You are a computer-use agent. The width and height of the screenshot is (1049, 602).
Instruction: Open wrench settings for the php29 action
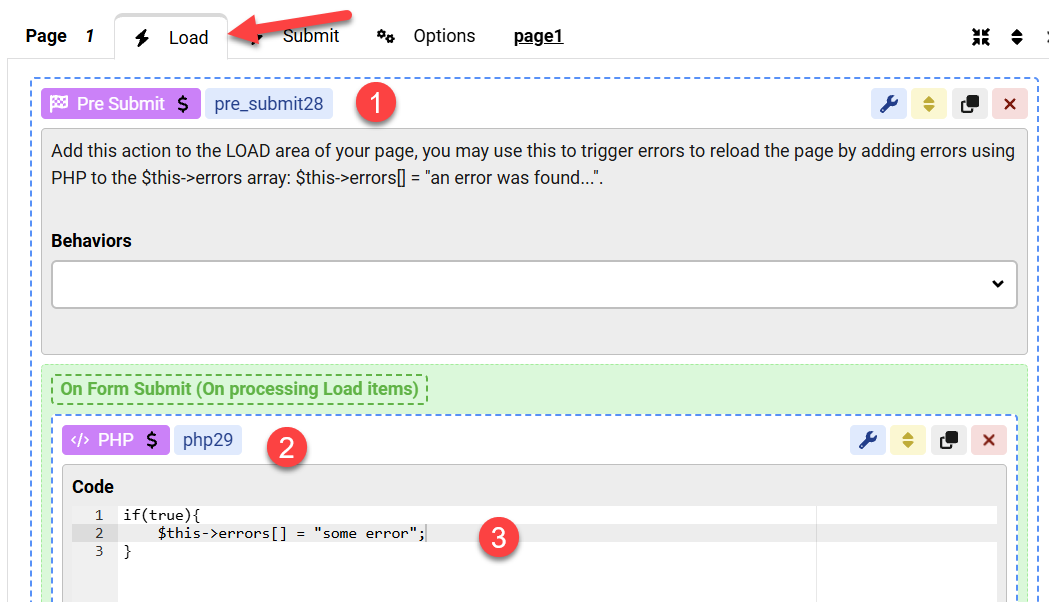click(x=868, y=439)
